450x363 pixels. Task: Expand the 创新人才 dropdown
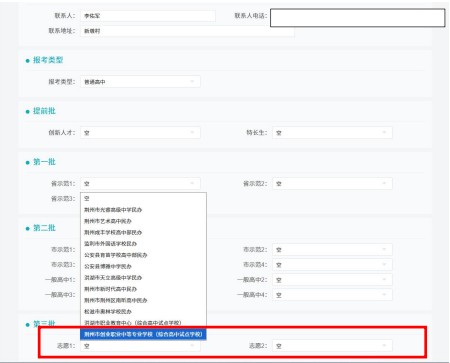pos(140,133)
